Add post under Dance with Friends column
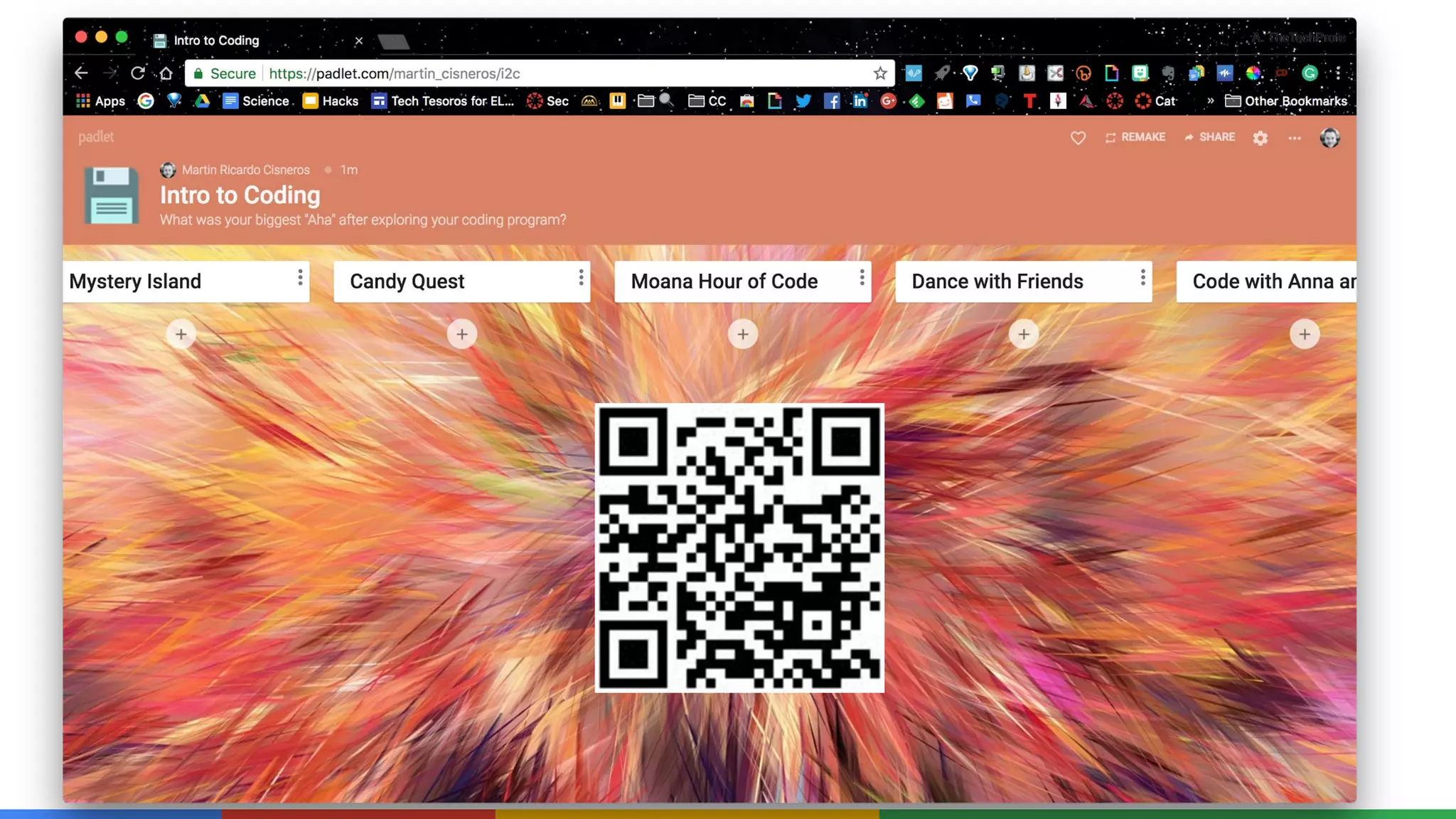Screen dimensions: 1456x819 (1023, 334)
